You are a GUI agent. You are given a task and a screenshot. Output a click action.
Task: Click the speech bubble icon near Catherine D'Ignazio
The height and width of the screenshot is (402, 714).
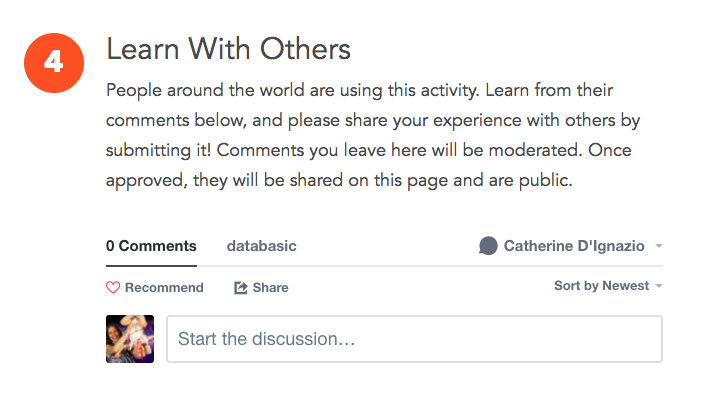488,246
